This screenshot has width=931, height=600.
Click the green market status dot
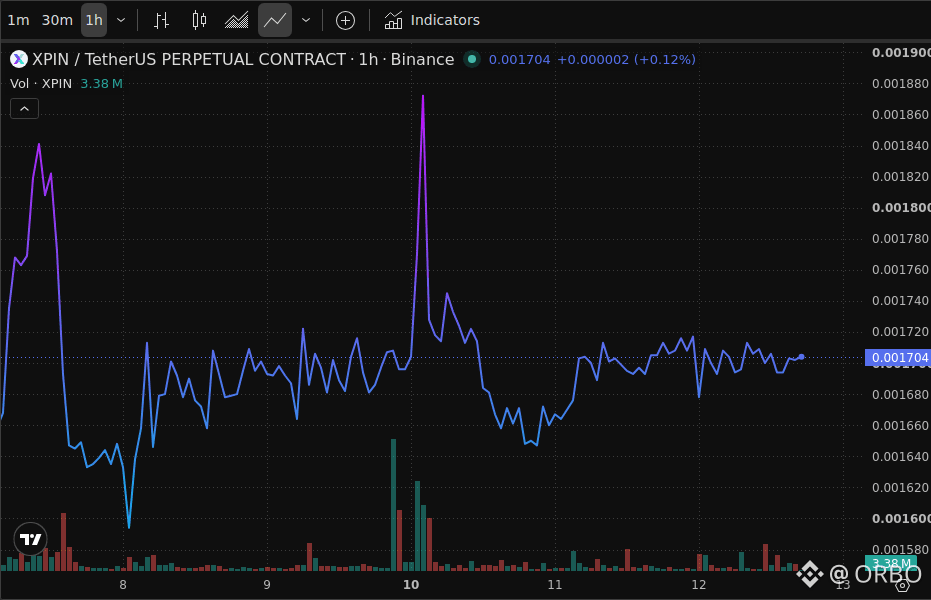tap(472, 59)
